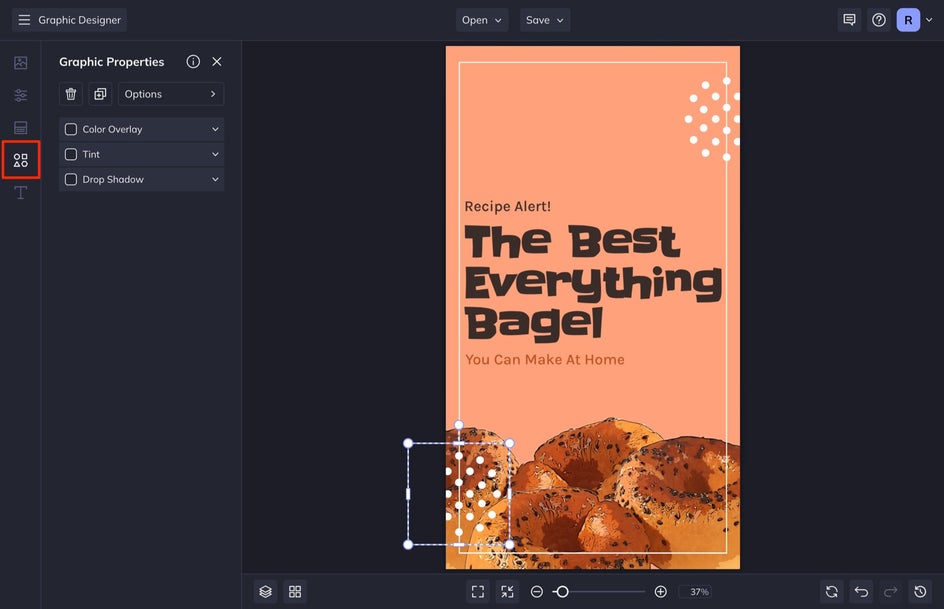
Task: Open the help question mark icon
Action: [879, 20]
